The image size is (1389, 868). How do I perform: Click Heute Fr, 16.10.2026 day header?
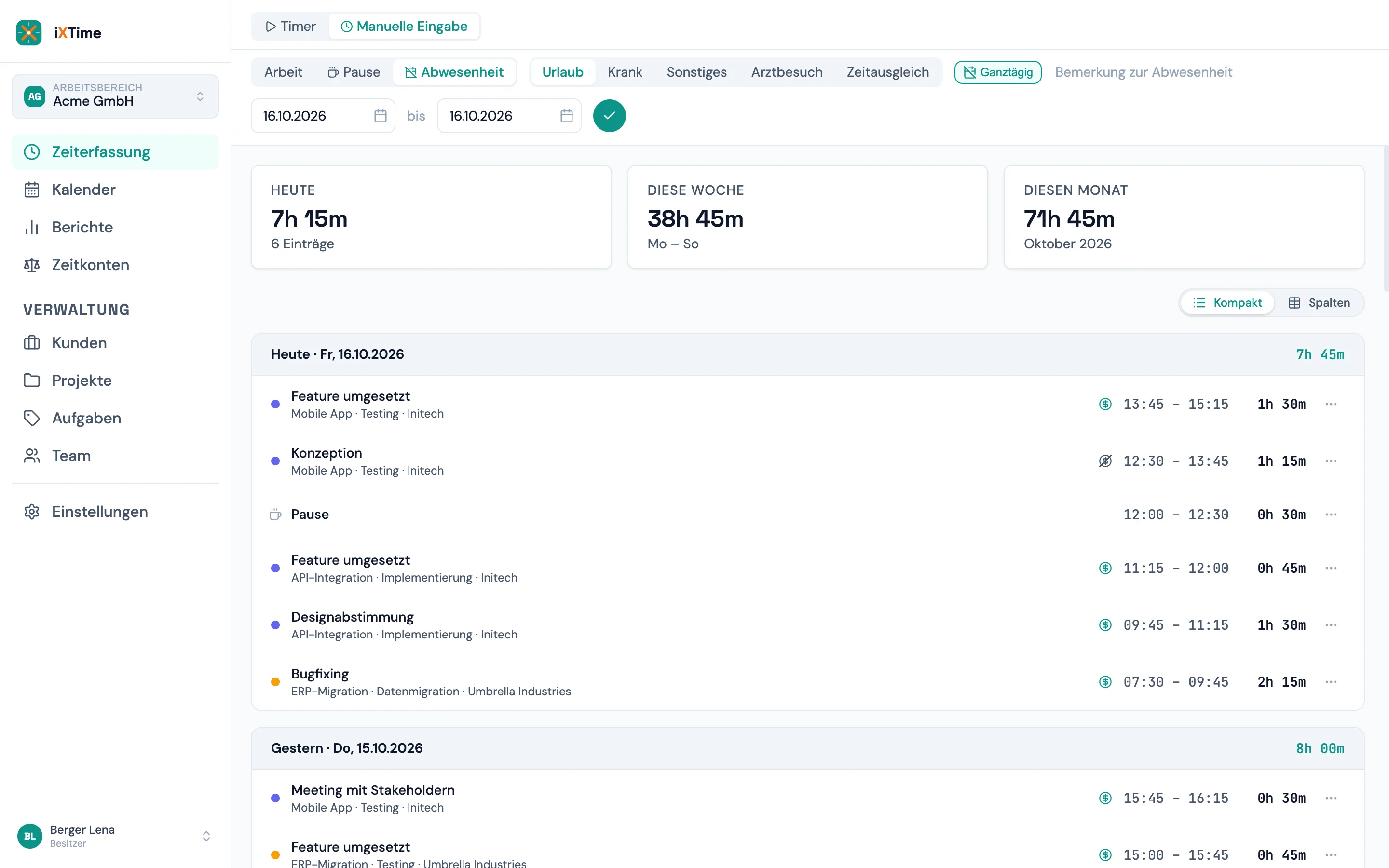click(x=807, y=354)
